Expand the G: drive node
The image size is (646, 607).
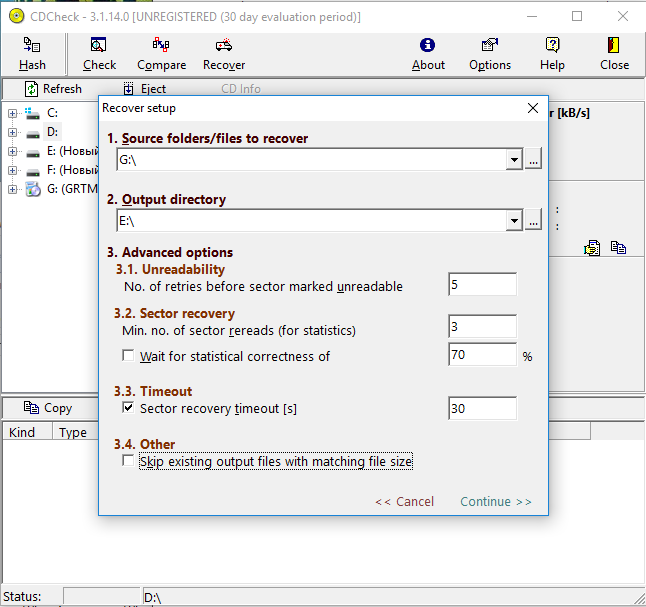tap(12, 189)
